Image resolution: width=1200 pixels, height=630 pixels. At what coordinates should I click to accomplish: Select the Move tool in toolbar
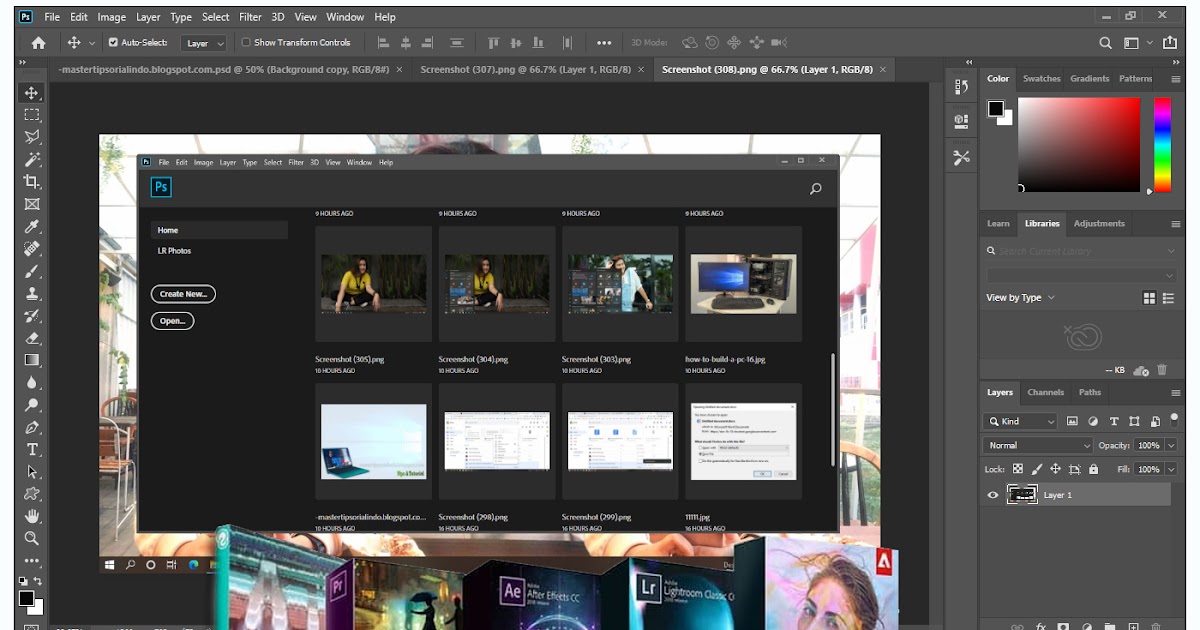coord(32,93)
